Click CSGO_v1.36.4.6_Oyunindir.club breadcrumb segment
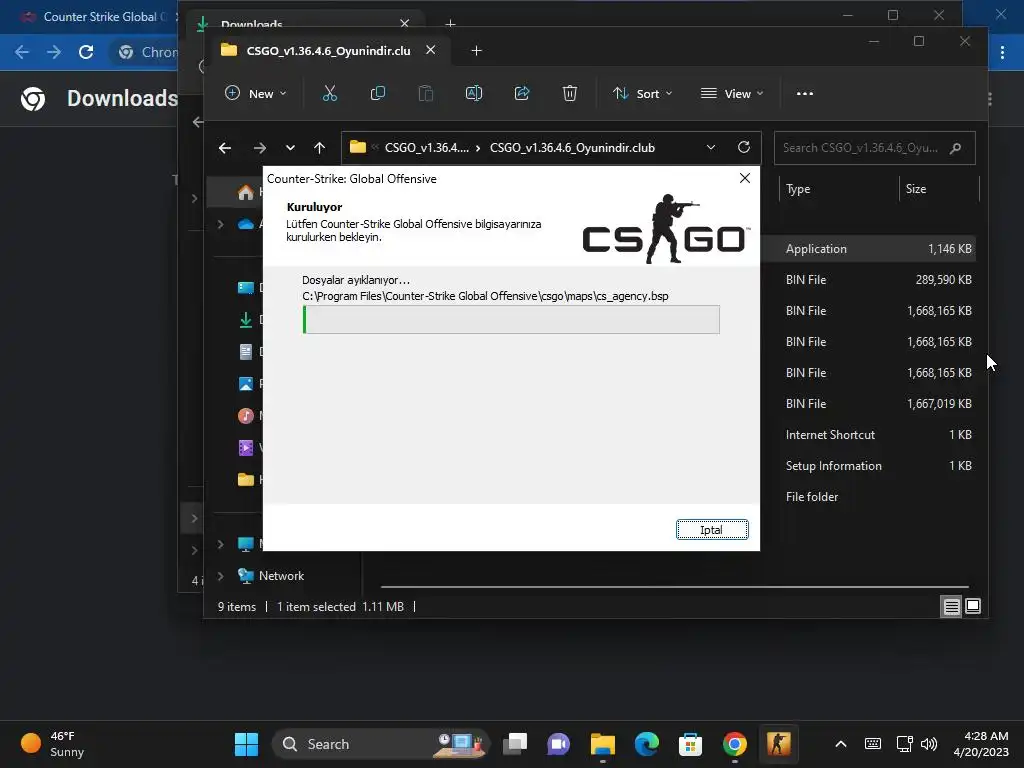Viewport: 1024px width, 768px height. coord(572,148)
